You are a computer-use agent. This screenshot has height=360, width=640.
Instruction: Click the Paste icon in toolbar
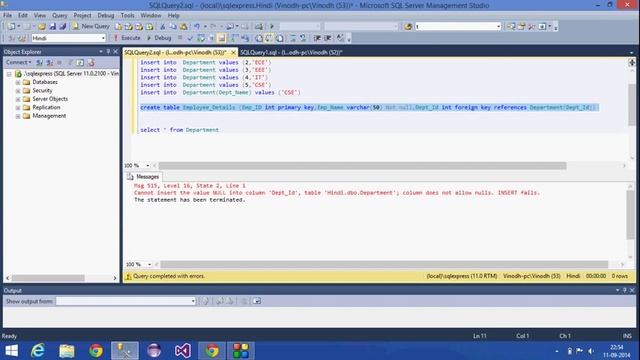point(183,27)
